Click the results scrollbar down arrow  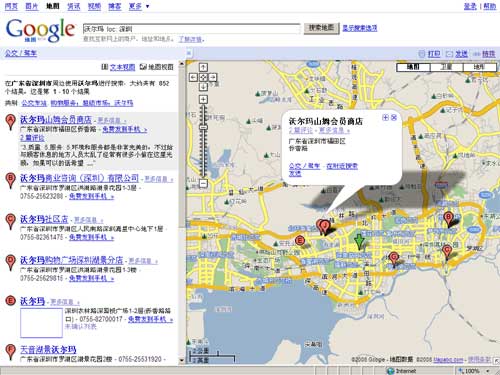[182, 360]
